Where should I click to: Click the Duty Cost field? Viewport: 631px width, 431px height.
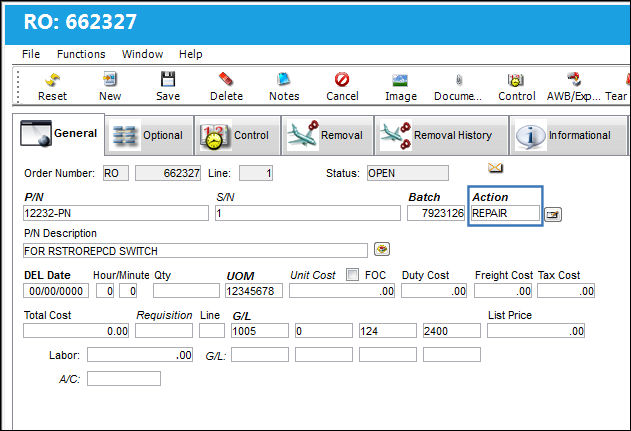tap(434, 291)
